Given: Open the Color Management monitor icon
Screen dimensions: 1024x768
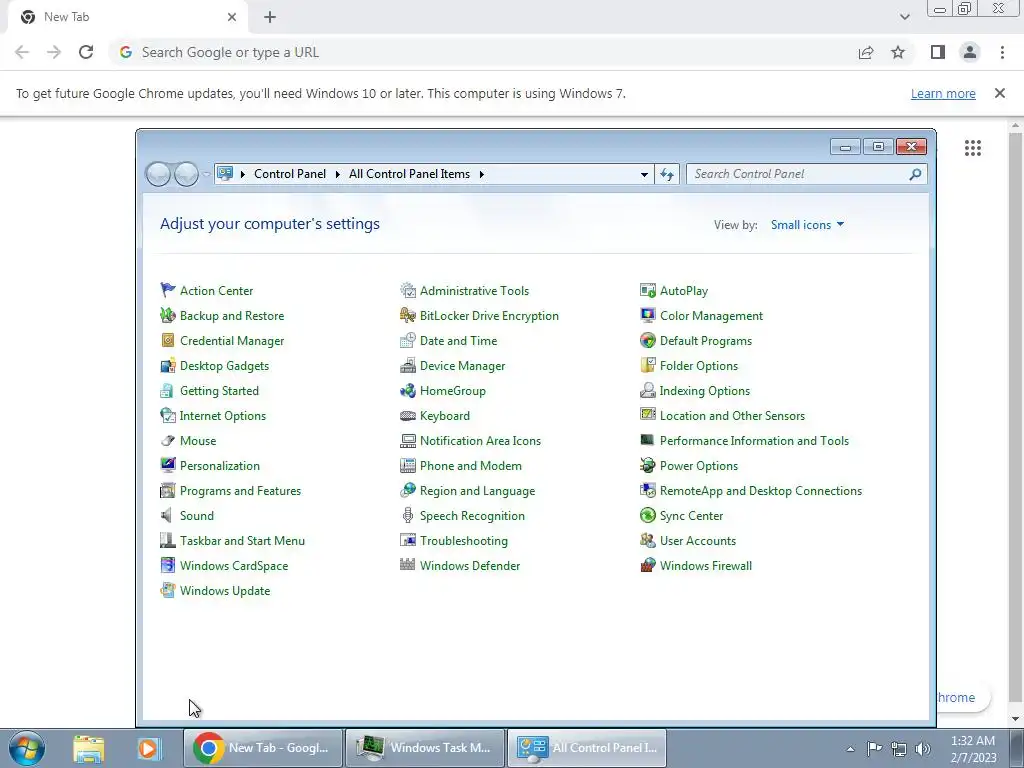Looking at the screenshot, I should point(648,315).
